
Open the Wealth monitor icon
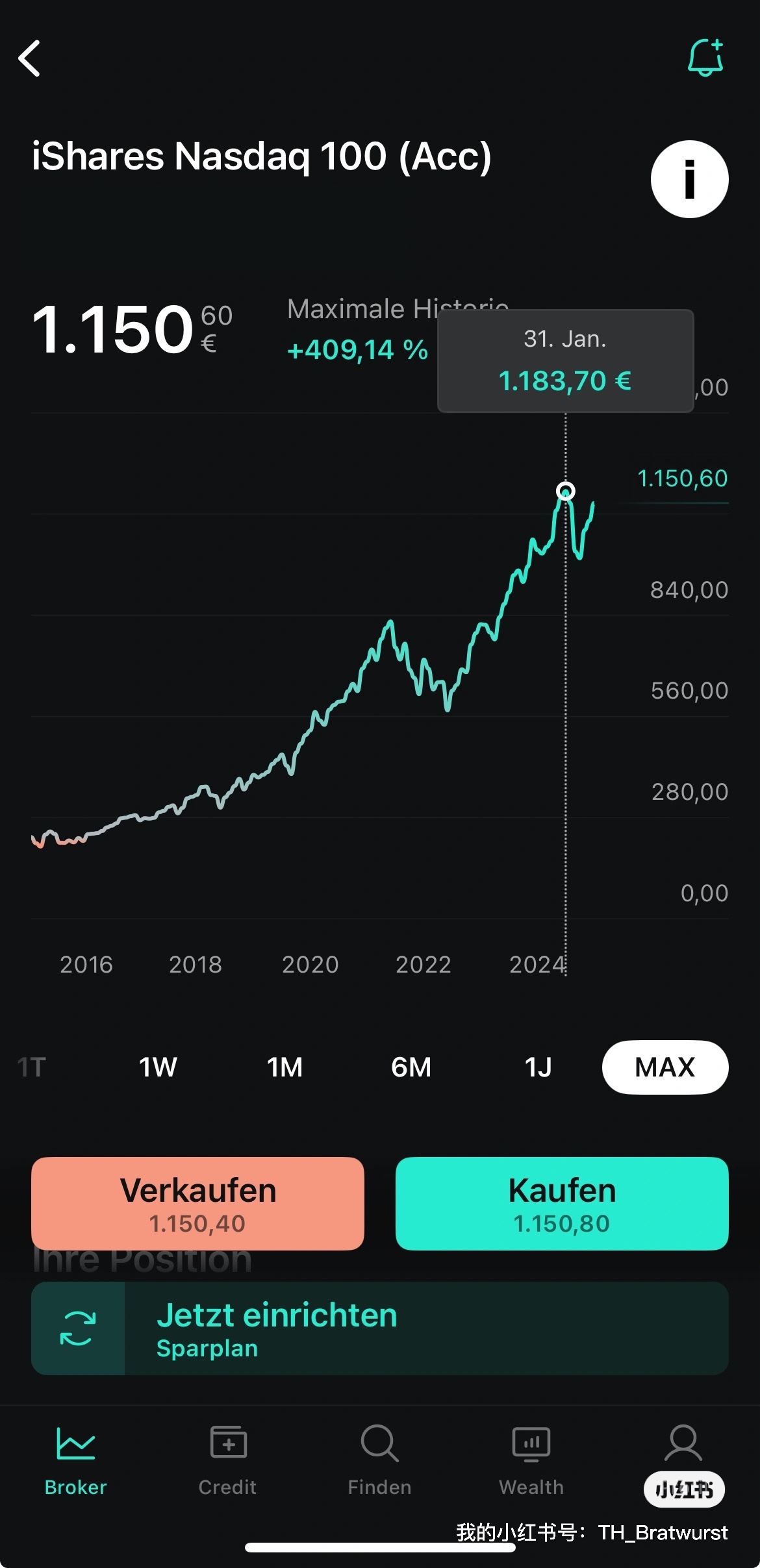pyautogui.click(x=531, y=1443)
